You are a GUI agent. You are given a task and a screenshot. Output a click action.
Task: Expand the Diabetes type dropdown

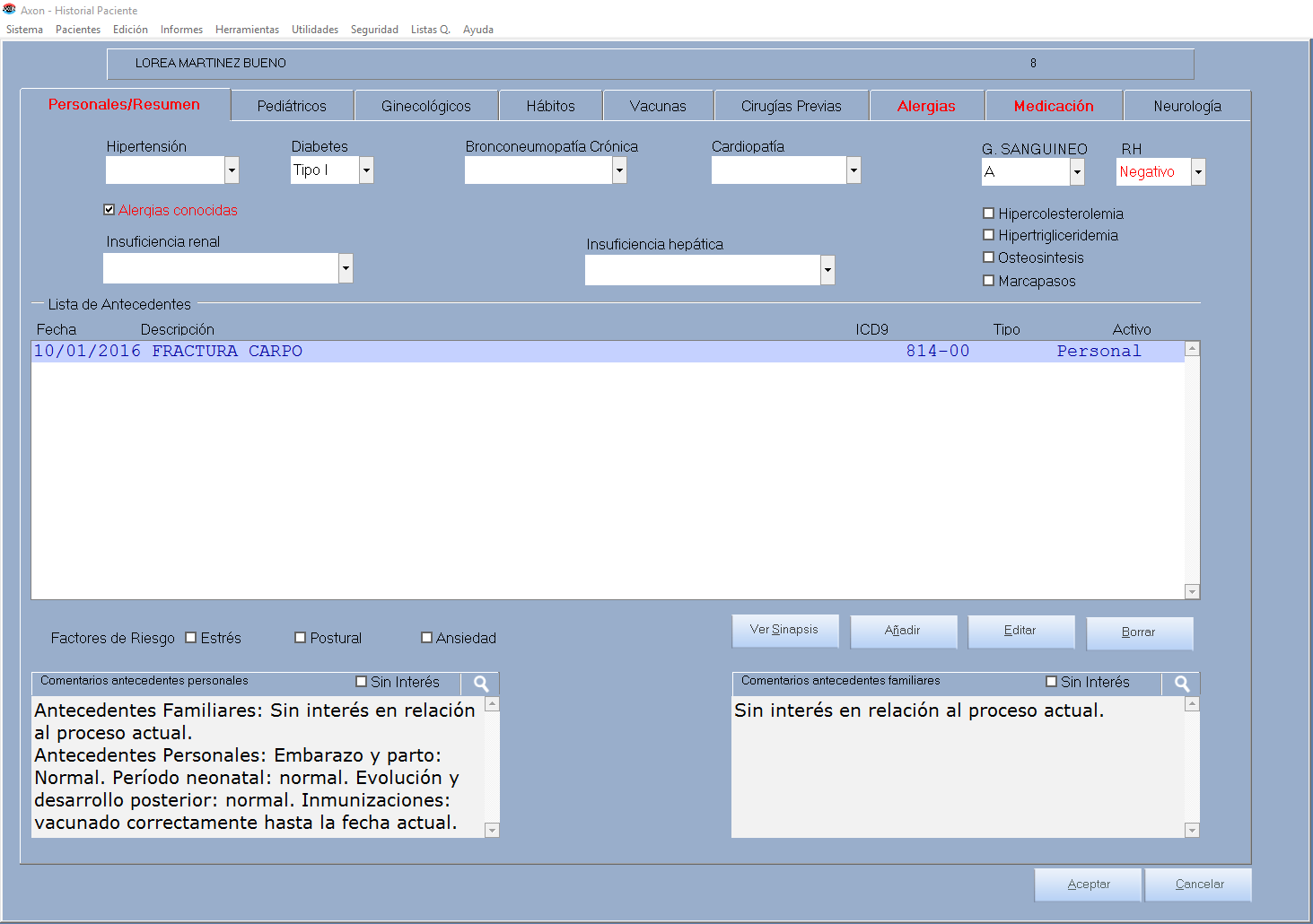[366, 170]
